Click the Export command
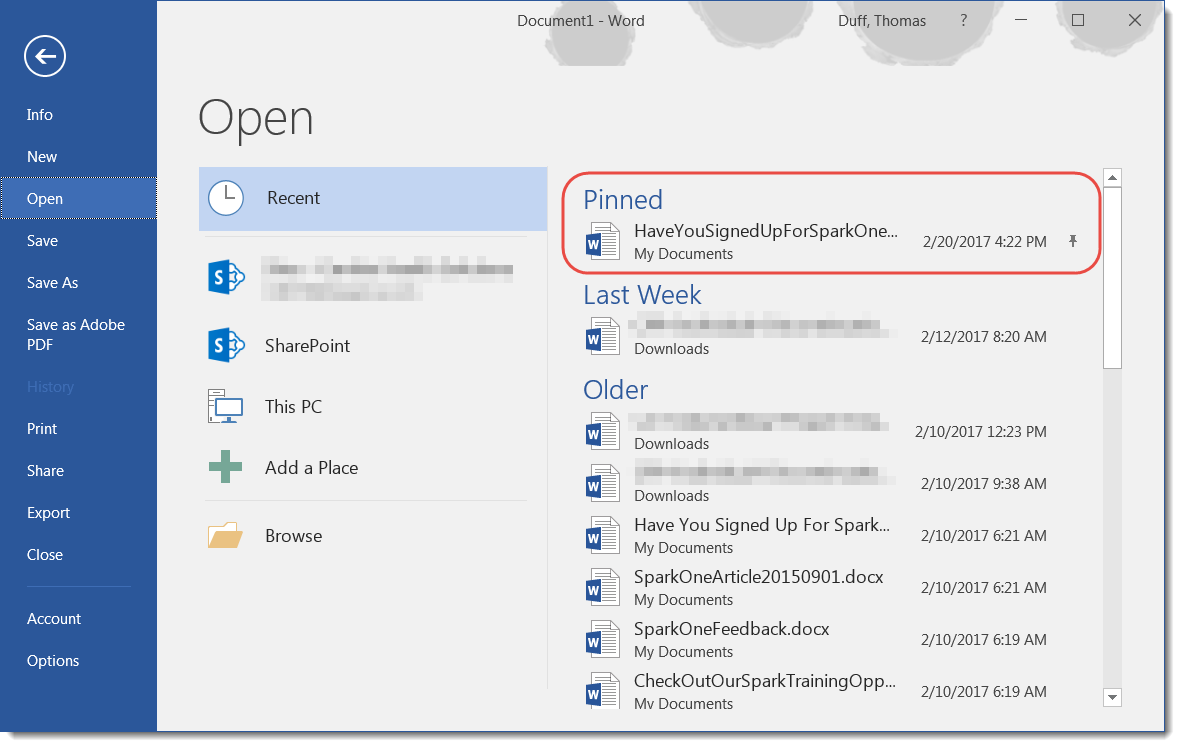The height and width of the screenshot is (747, 1180). 48,512
